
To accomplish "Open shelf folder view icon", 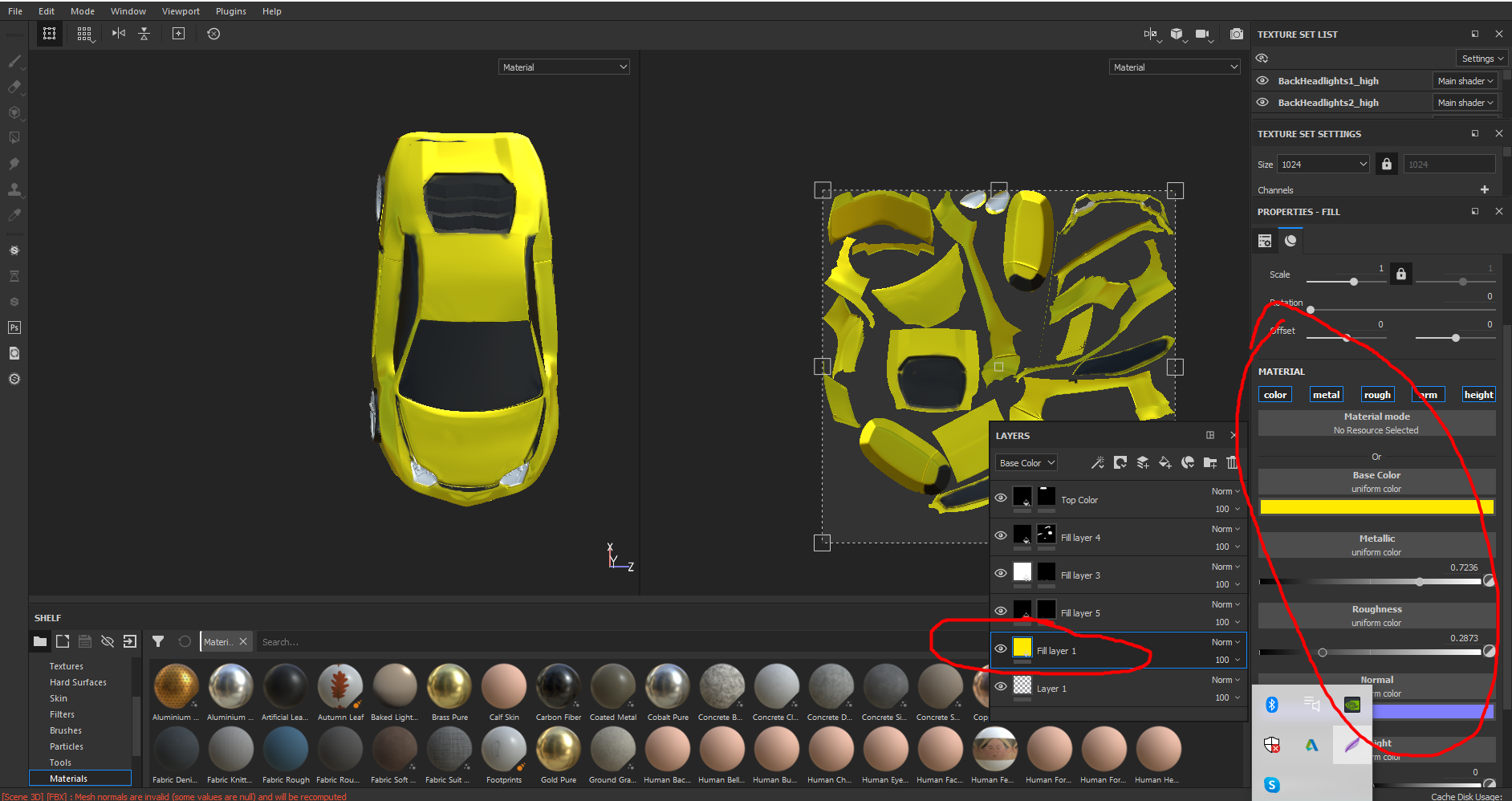I will pyautogui.click(x=40, y=641).
